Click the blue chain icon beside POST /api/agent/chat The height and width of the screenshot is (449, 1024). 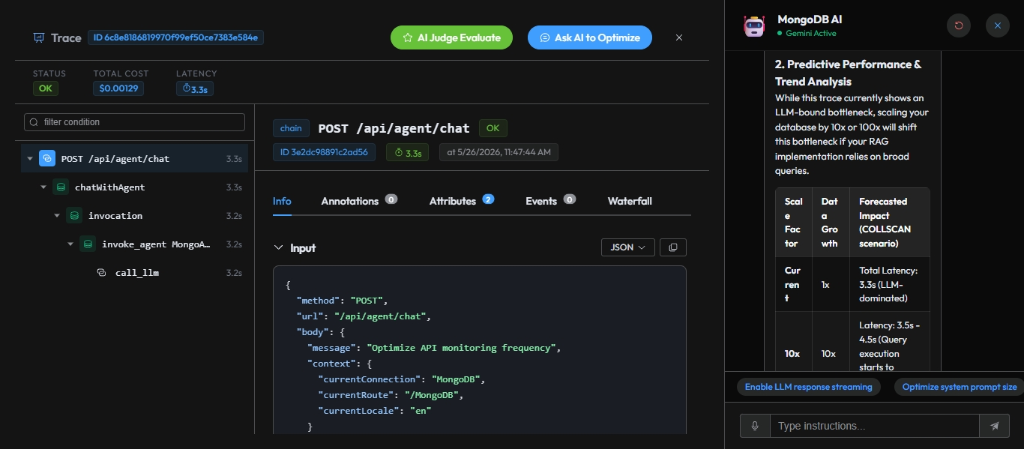pos(47,159)
